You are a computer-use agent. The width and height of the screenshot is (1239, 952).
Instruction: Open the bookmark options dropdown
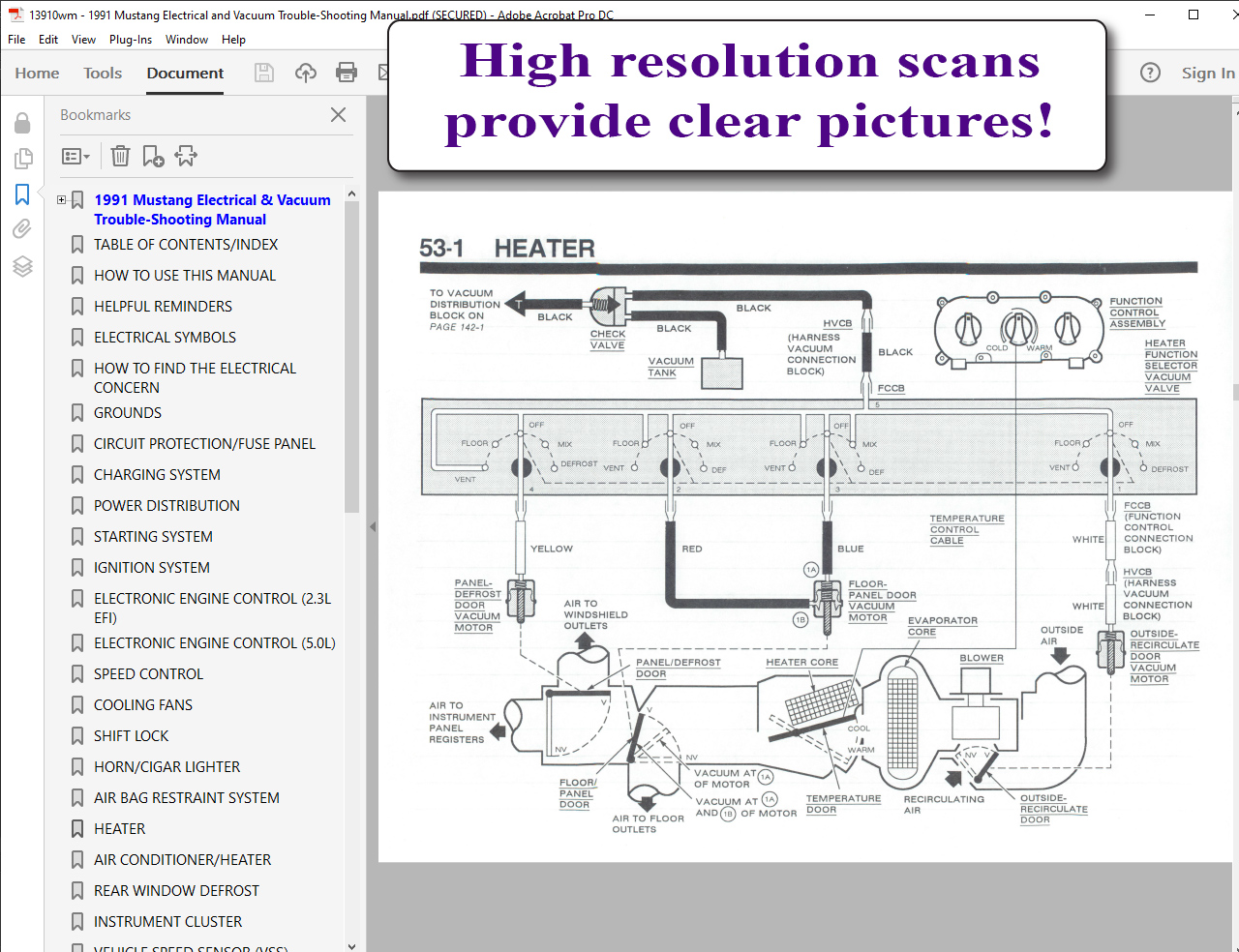pyautogui.click(x=76, y=156)
